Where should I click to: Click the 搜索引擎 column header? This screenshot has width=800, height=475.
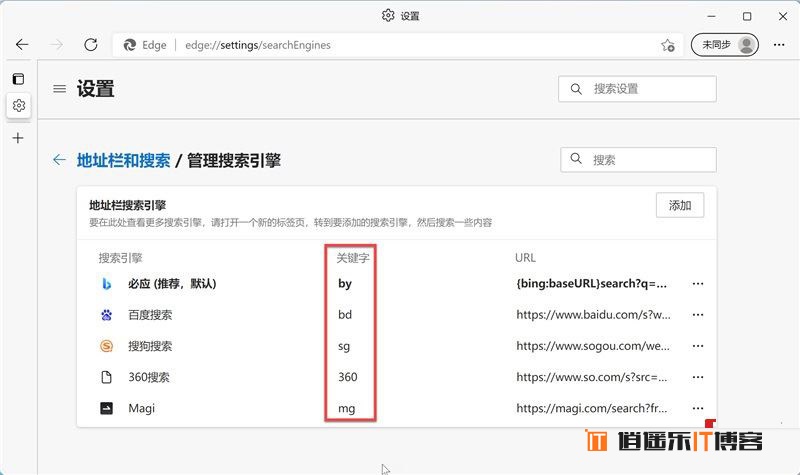point(120,258)
